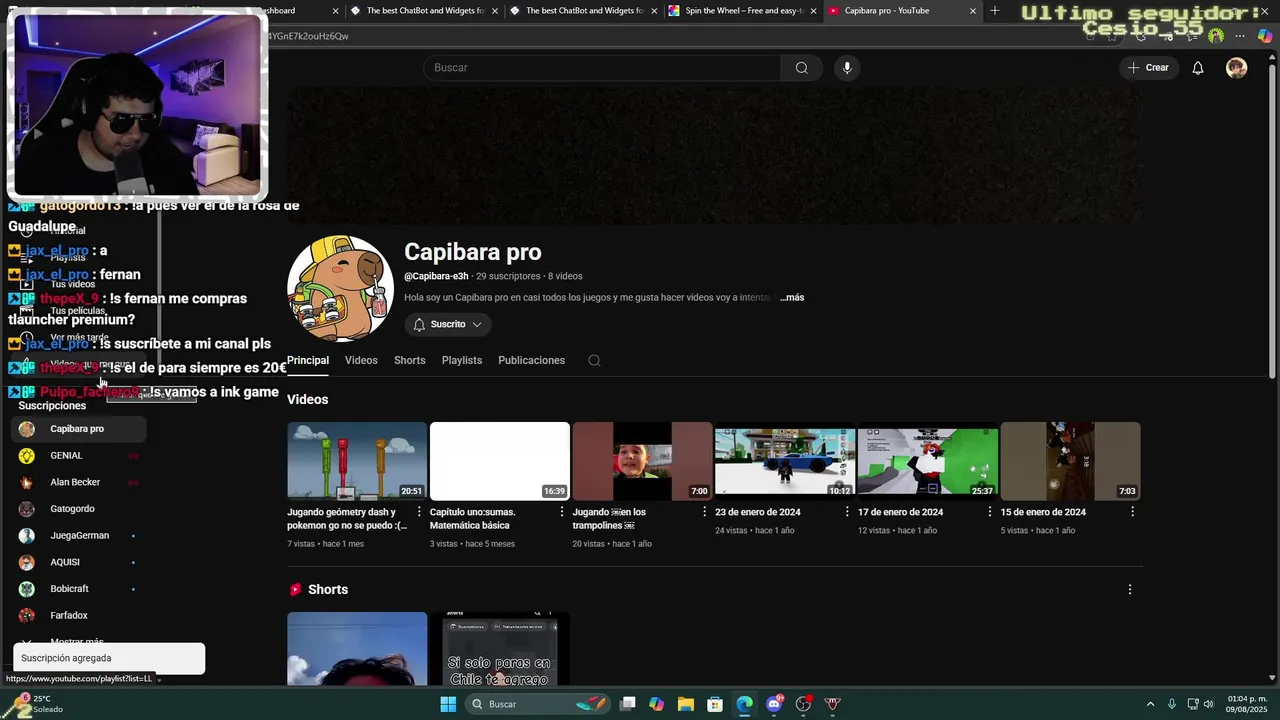The width and height of the screenshot is (1280, 720).
Task: Open the Si solo paras en Chile short
Action: (x=499, y=649)
